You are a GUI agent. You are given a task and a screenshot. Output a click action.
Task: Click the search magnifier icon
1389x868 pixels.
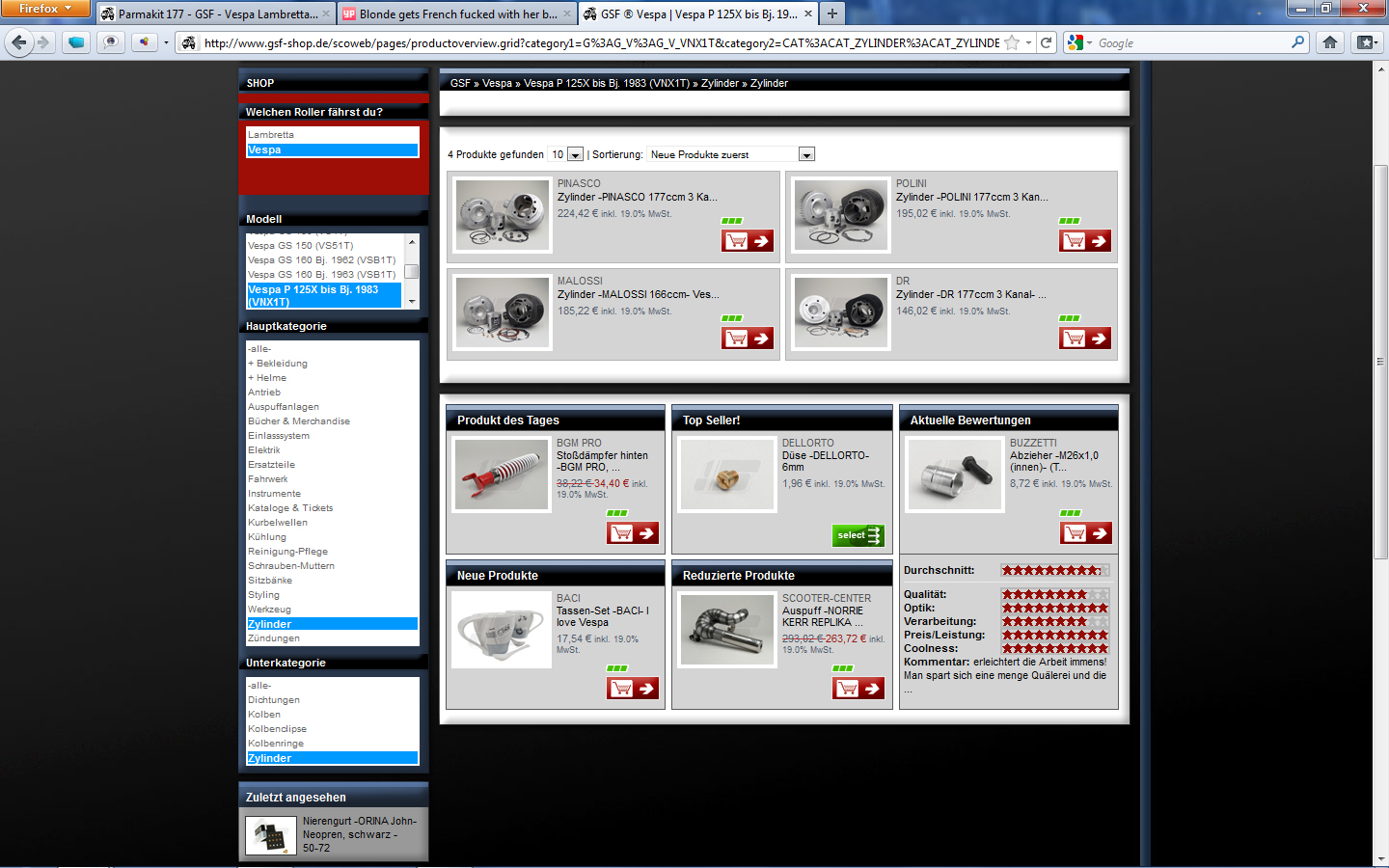pos(1297,42)
